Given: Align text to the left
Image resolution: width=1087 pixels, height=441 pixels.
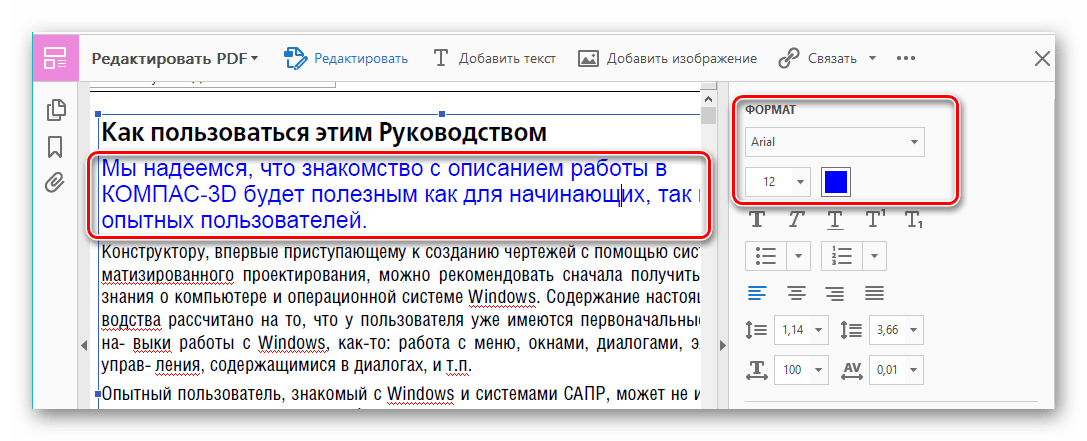Looking at the screenshot, I should click(758, 293).
